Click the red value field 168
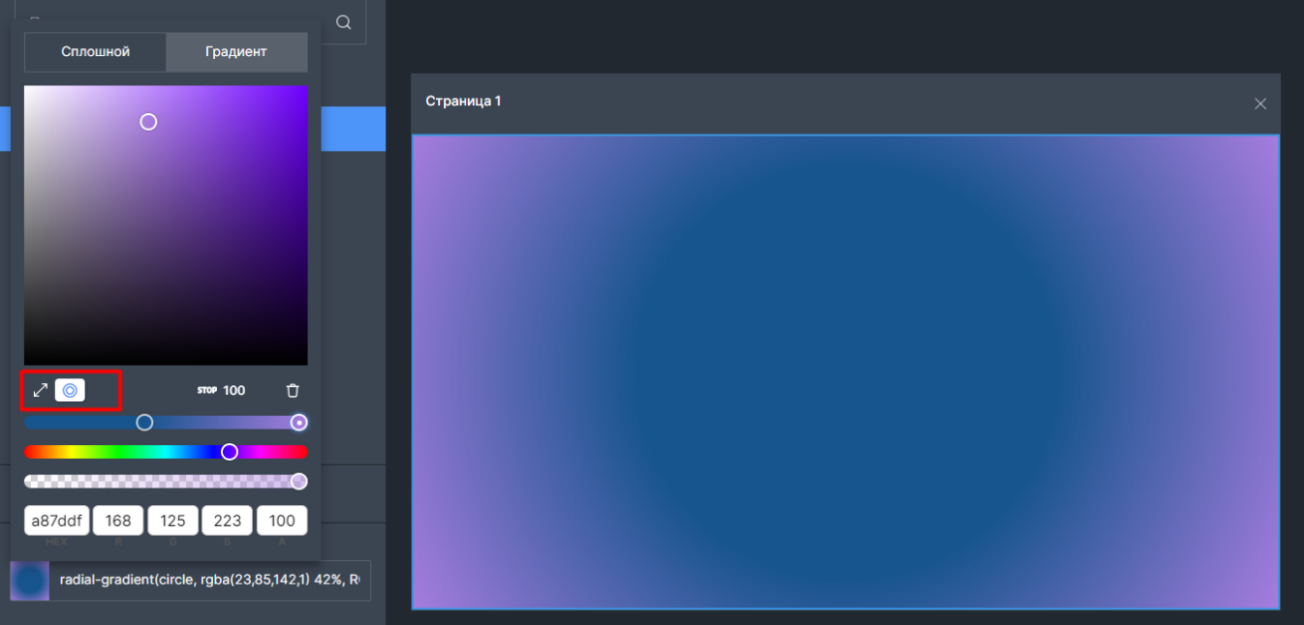This screenshot has height=625, width=1304. (118, 521)
